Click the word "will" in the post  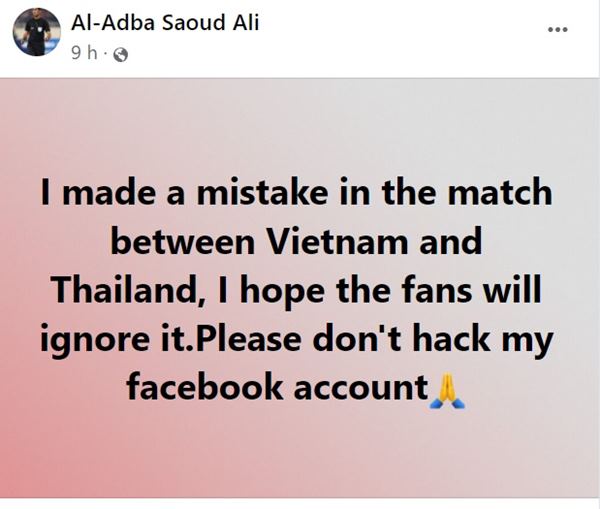point(515,290)
